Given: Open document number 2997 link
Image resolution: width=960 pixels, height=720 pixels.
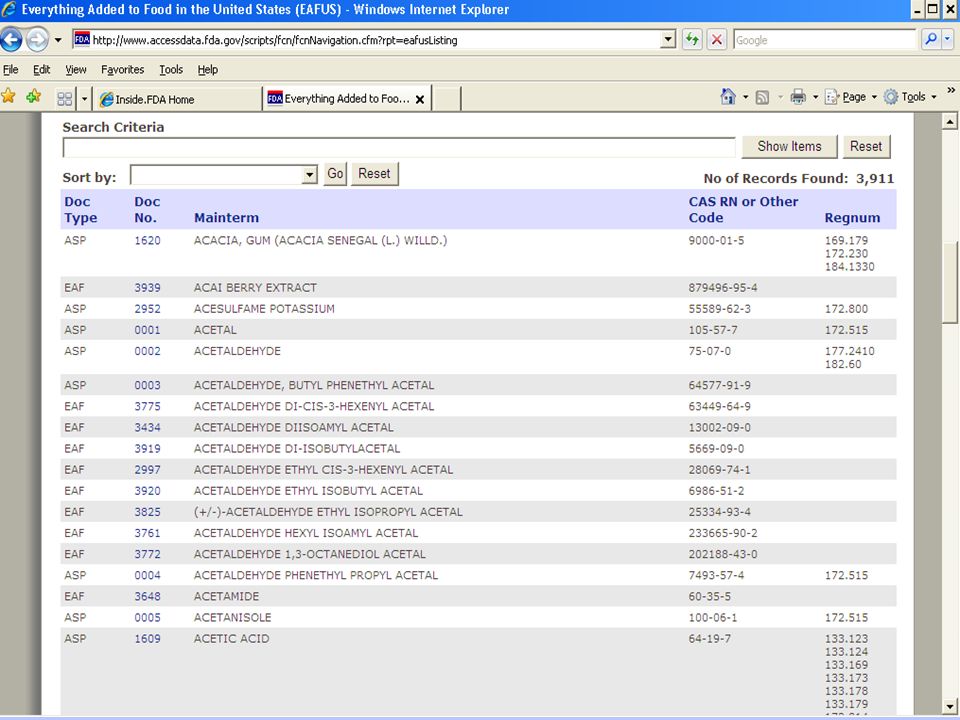Looking at the screenshot, I should coord(148,470).
